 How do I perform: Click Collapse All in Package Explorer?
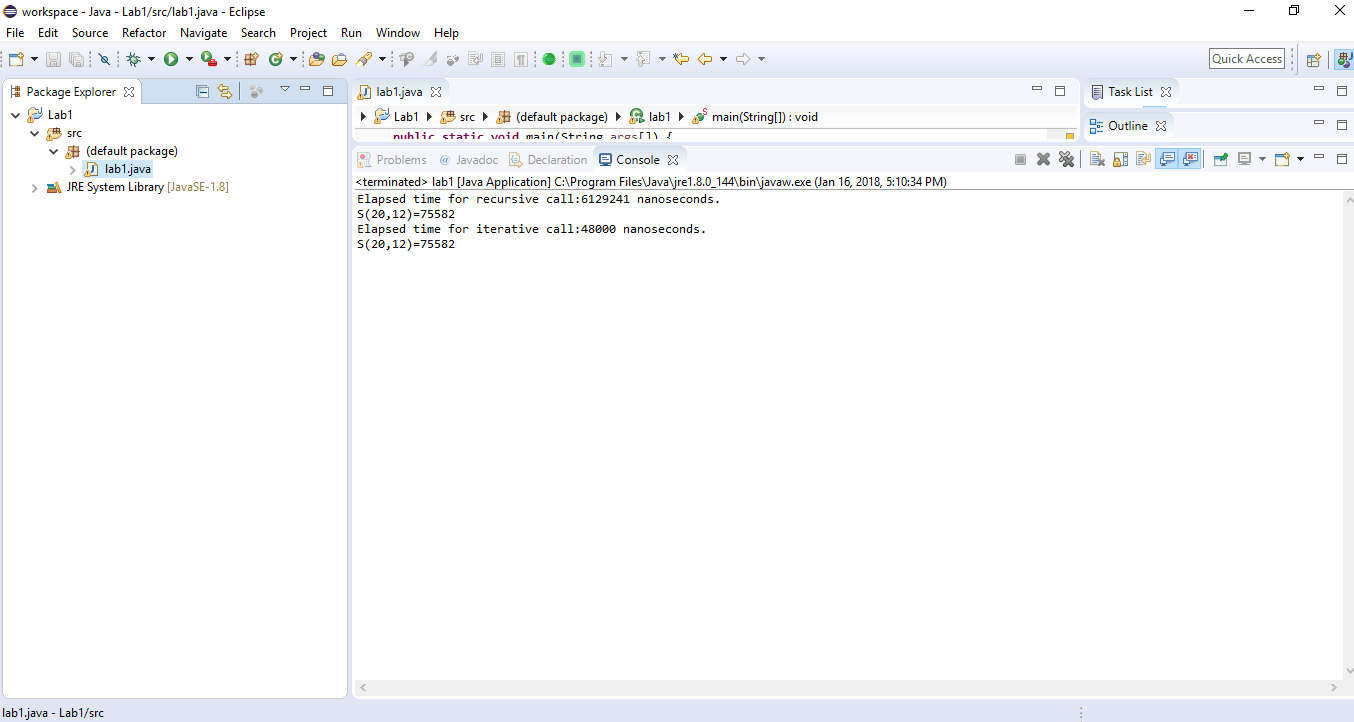[202, 91]
